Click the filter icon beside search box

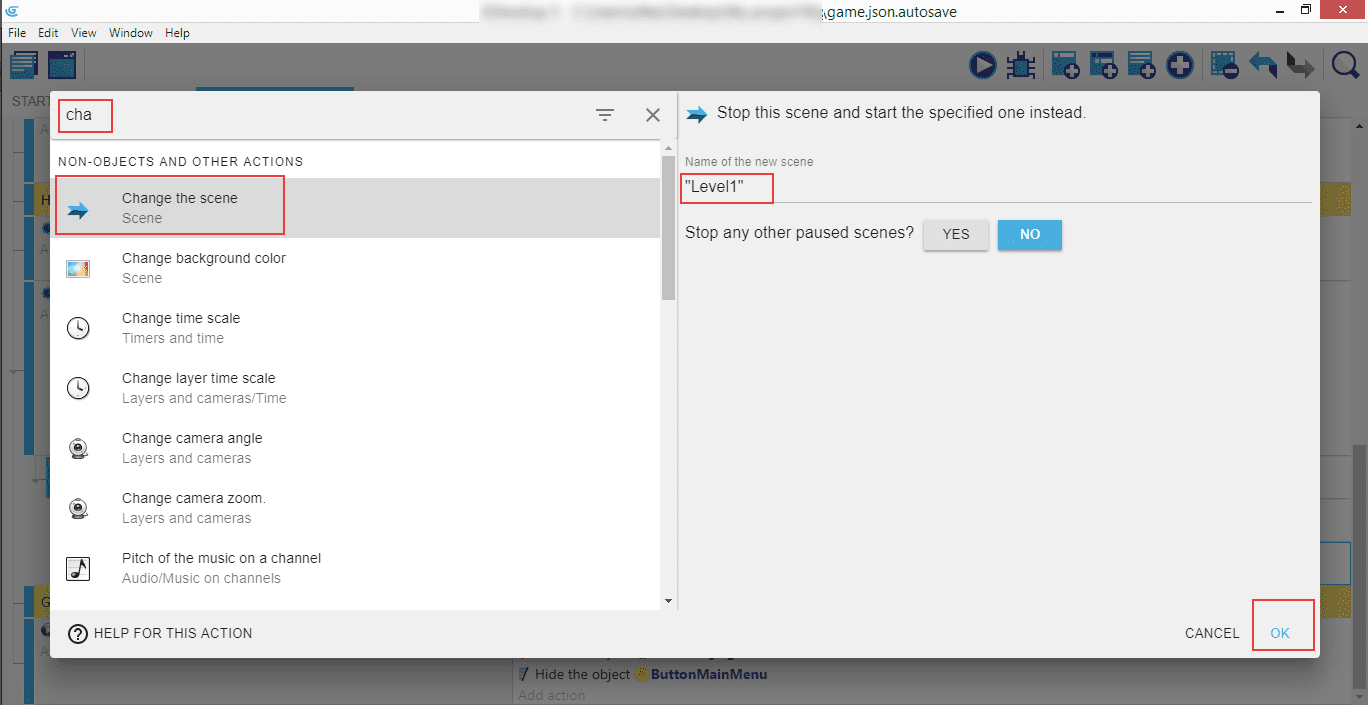pos(605,115)
